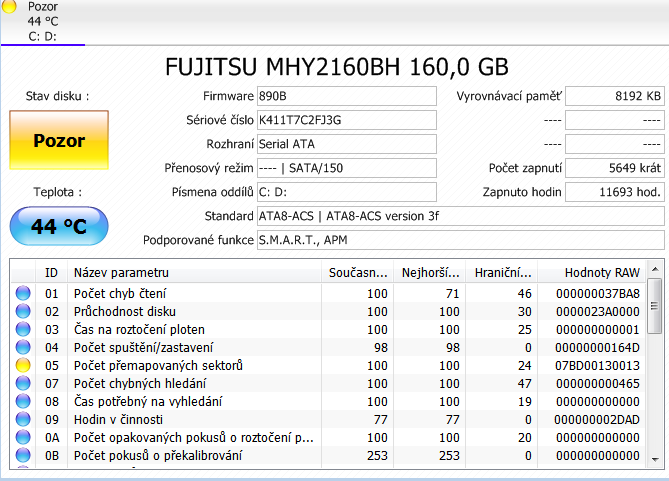
Task: Click blue status icon for attribute 02
Action: point(23,311)
